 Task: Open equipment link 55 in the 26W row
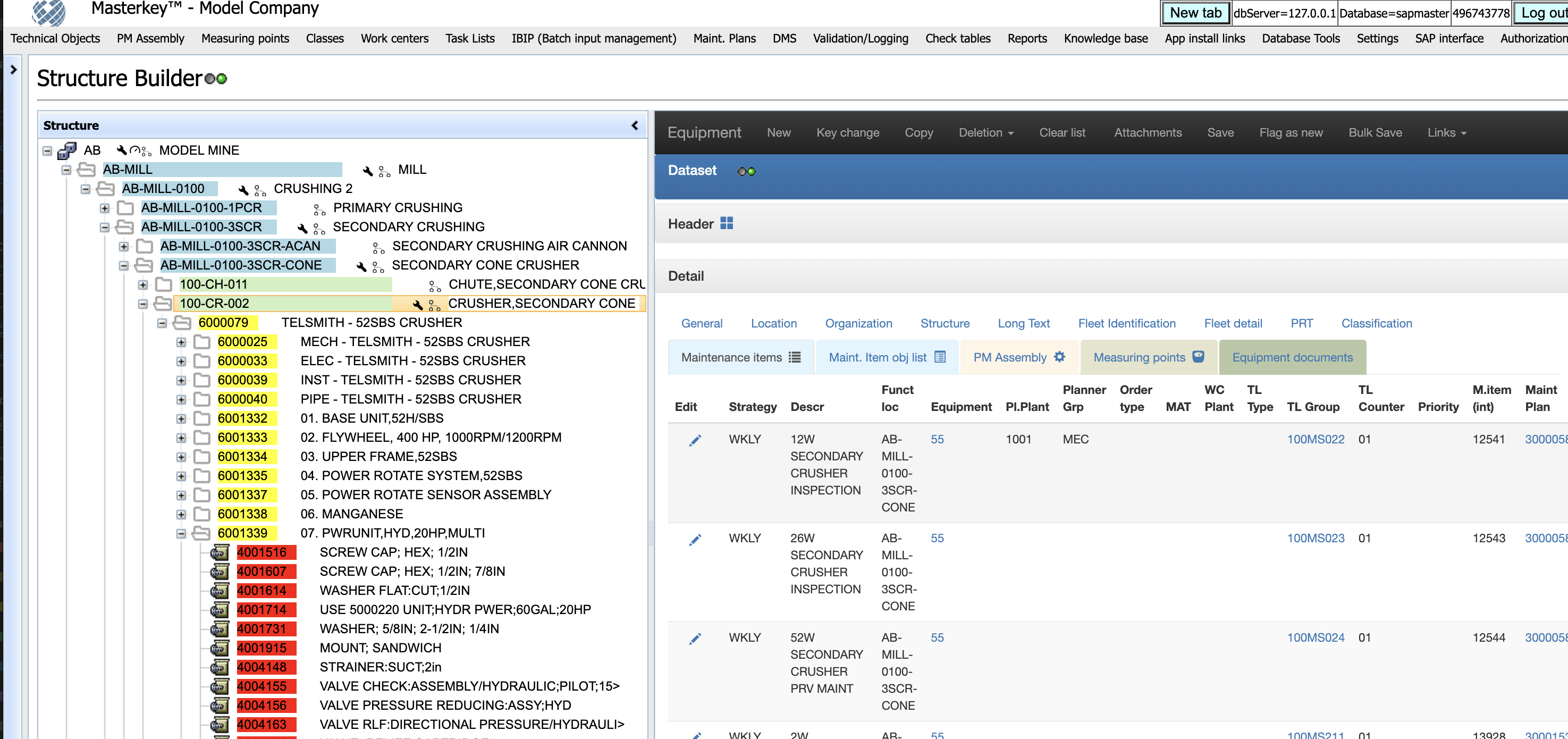pos(937,538)
